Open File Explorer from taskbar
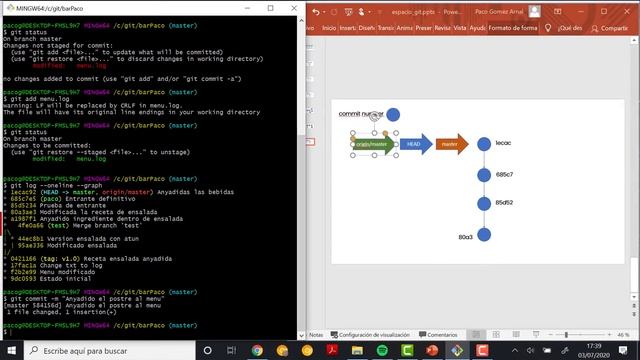The width and height of the screenshot is (640, 360). pyautogui.click(x=357, y=351)
